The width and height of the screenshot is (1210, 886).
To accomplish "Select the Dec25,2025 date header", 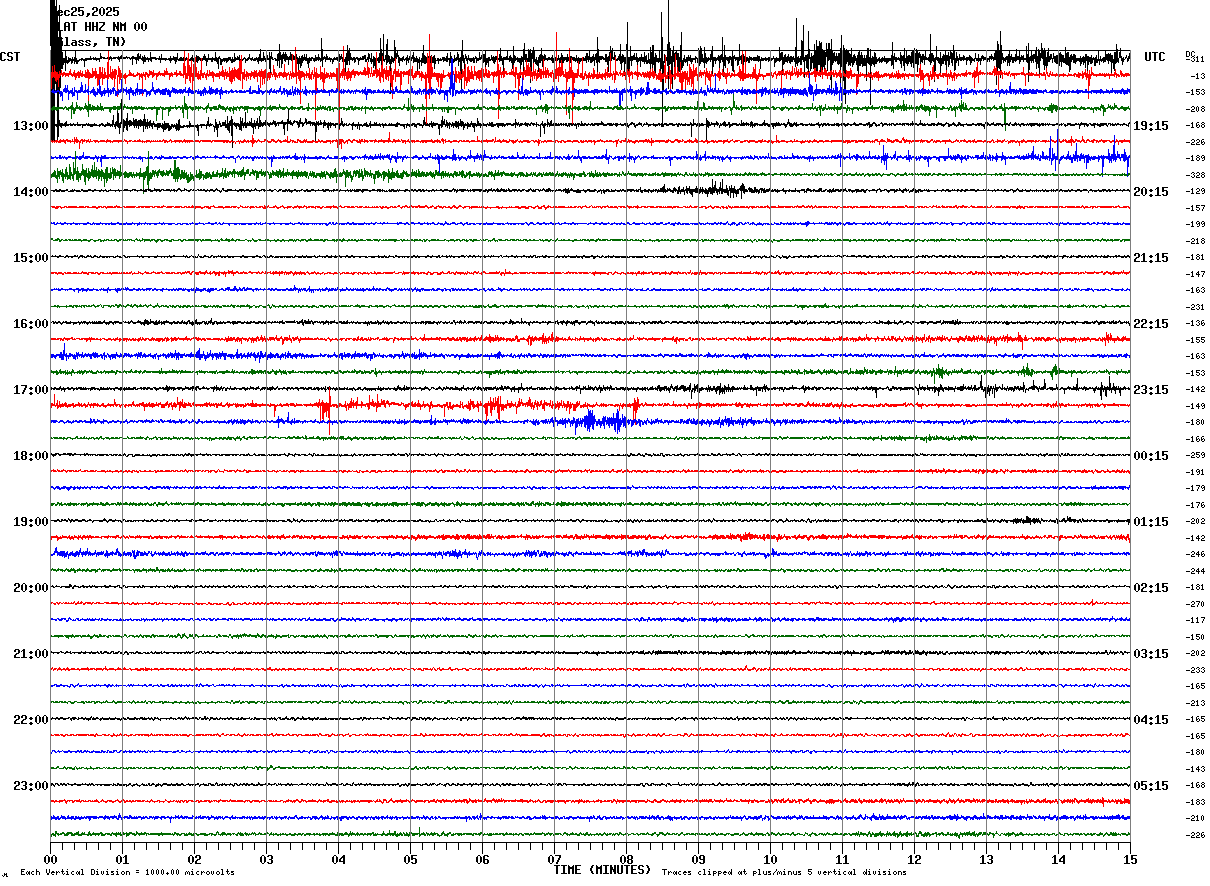I will coord(90,12).
